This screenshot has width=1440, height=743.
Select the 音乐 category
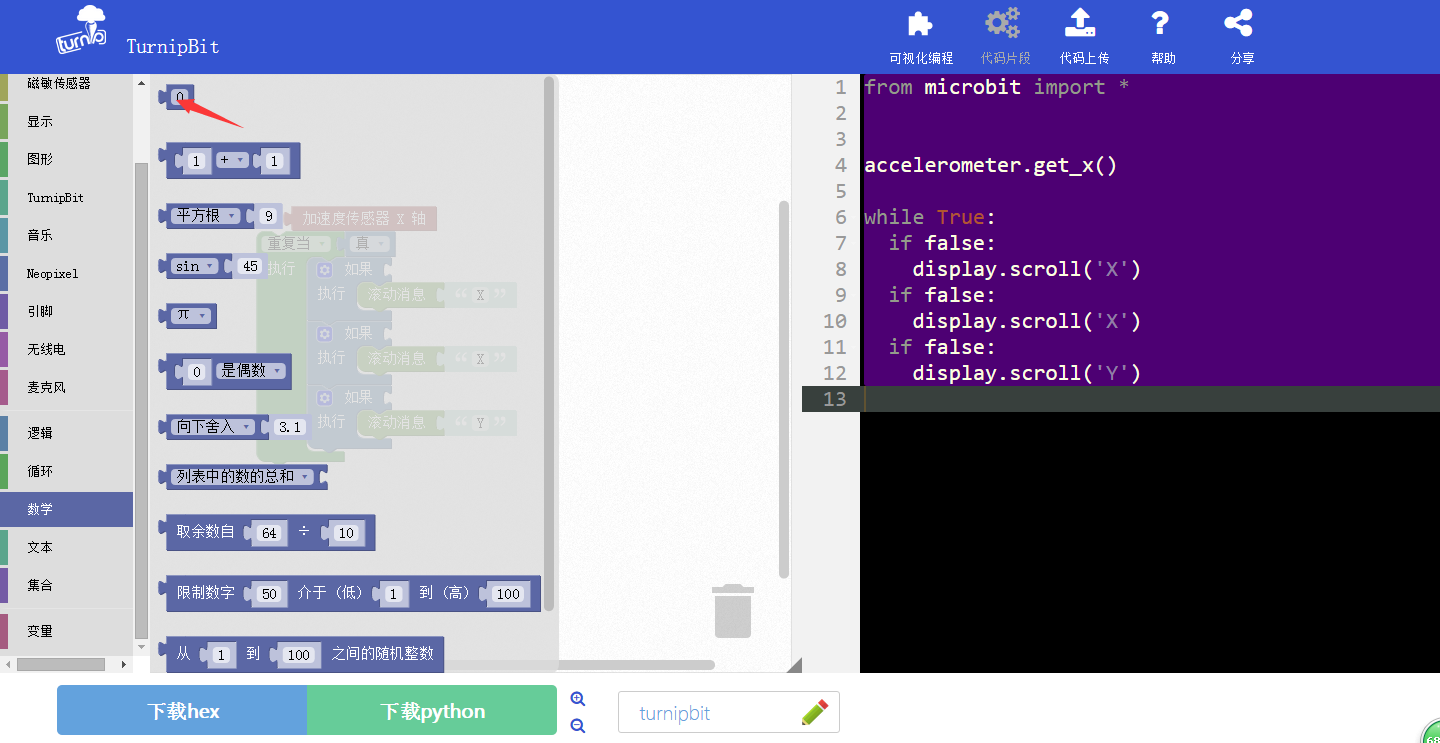click(66, 235)
